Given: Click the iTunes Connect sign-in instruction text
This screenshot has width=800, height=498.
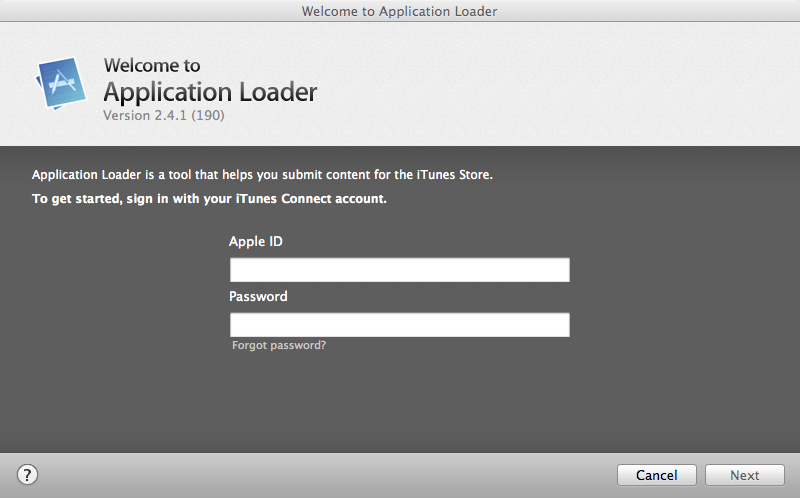Looking at the screenshot, I should tap(209, 198).
